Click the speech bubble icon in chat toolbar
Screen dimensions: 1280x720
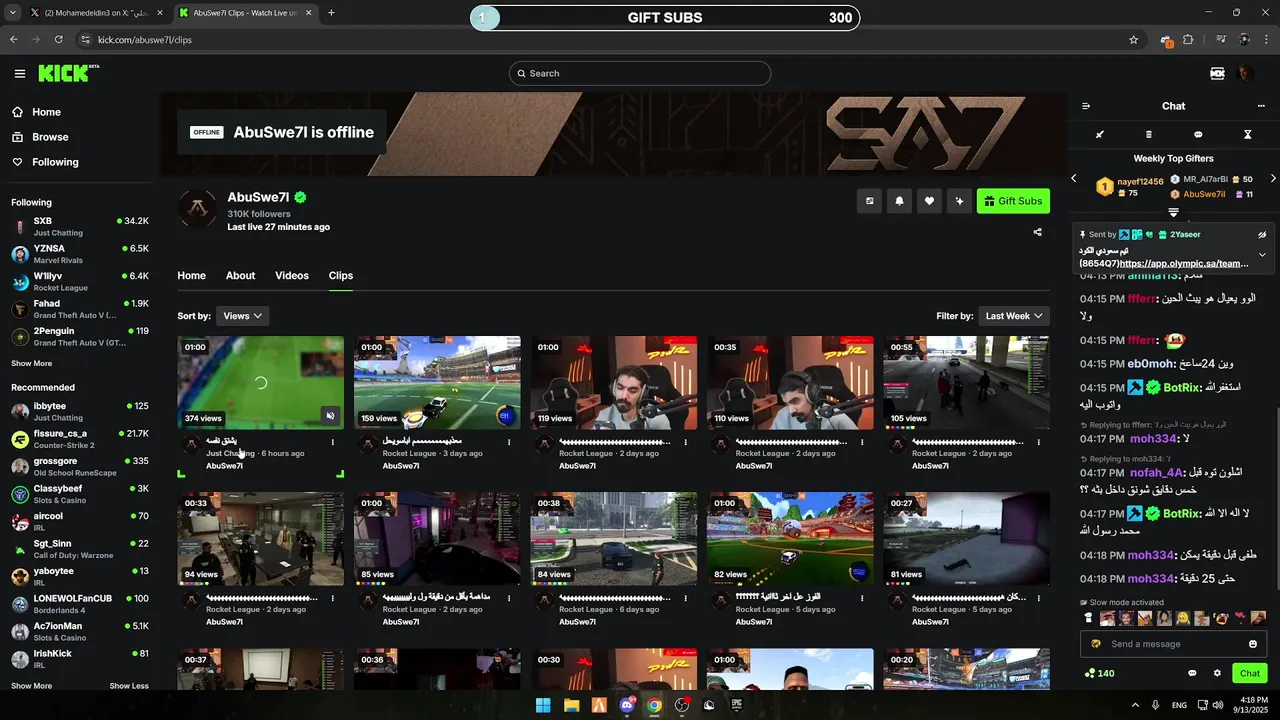click(1198, 134)
